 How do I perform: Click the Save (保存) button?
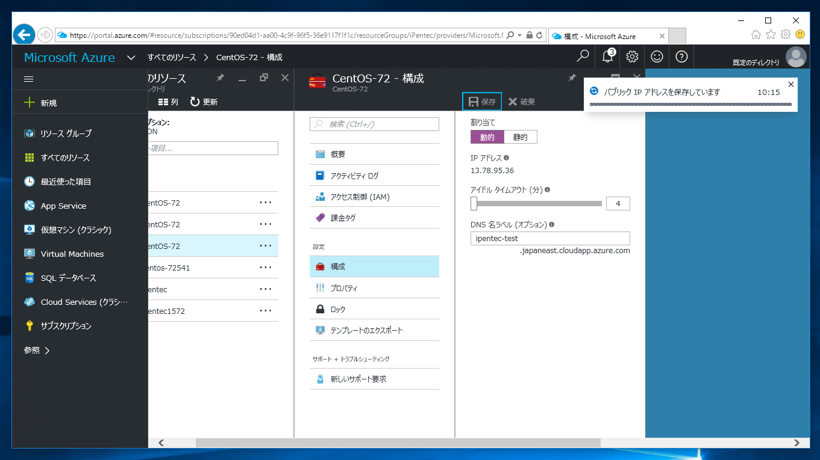click(x=482, y=101)
